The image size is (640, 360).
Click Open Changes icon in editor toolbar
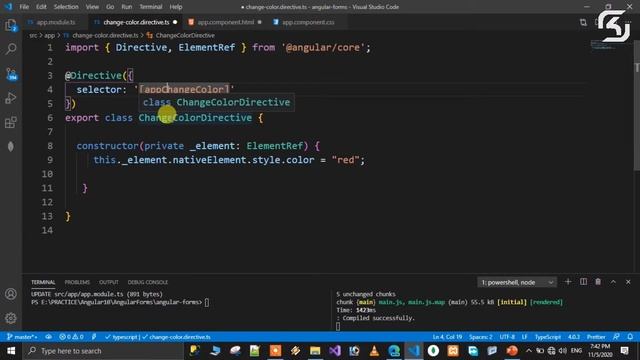pos(583,22)
